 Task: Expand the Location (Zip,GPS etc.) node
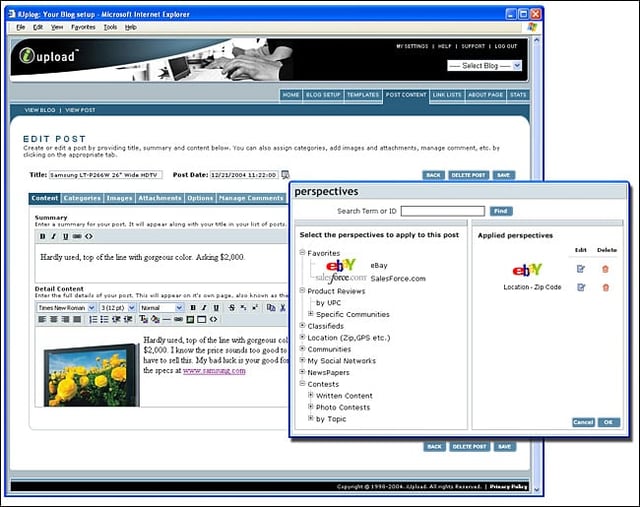coord(302,337)
